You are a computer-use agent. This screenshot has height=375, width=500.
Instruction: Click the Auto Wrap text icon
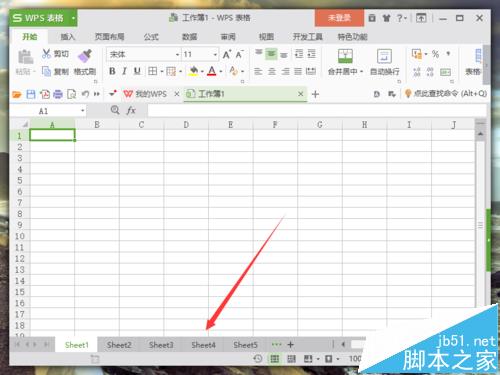pyautogui.click(x=384, y=56)
